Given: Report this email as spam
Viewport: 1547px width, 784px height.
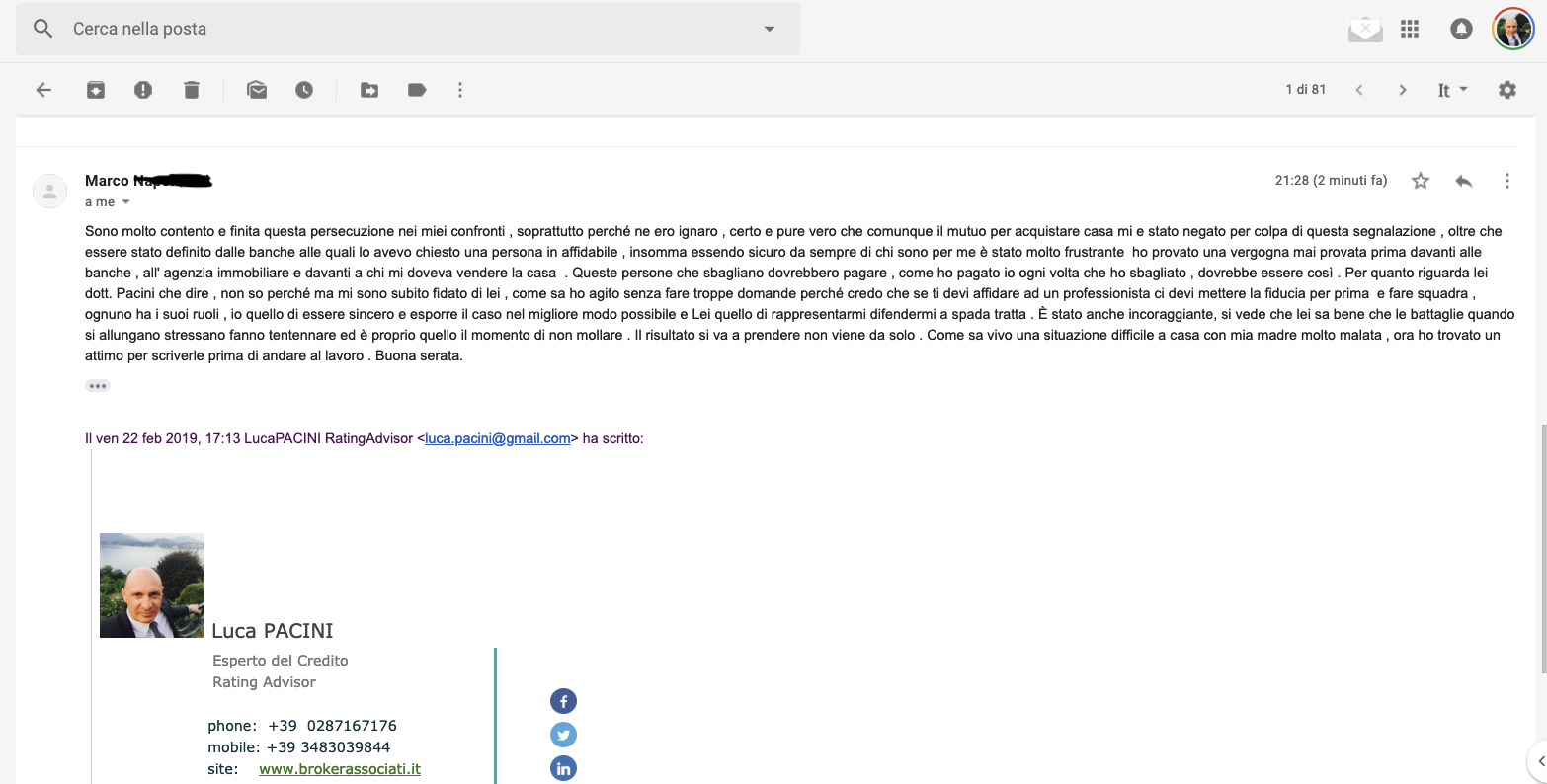Looking at the screenshot, I should pos(143,90).
